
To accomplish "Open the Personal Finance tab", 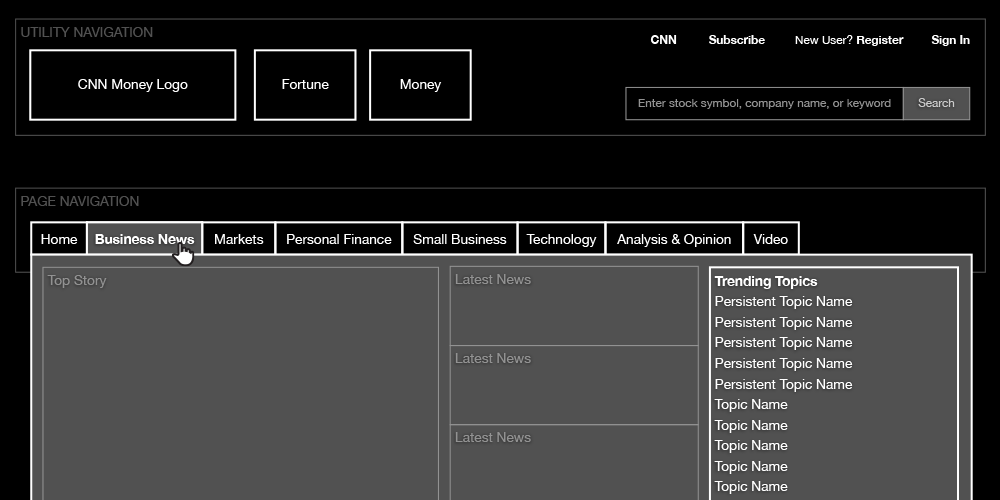I will pyautogui.click(x=339, y=239).
